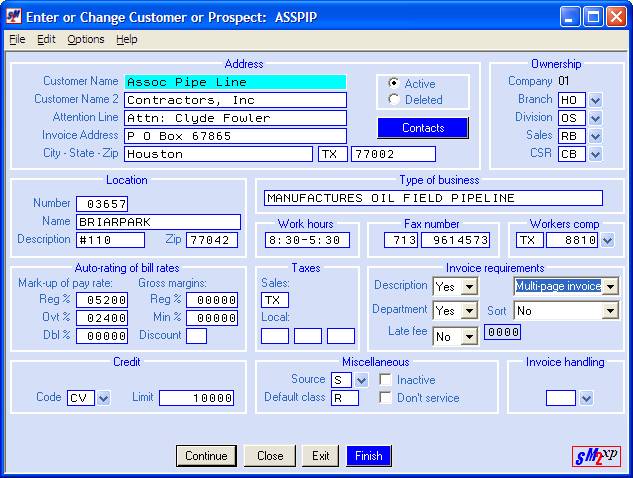633x478 pixels.
Task: Click the Gross margins Reg % field
Action: coord(212,300)
